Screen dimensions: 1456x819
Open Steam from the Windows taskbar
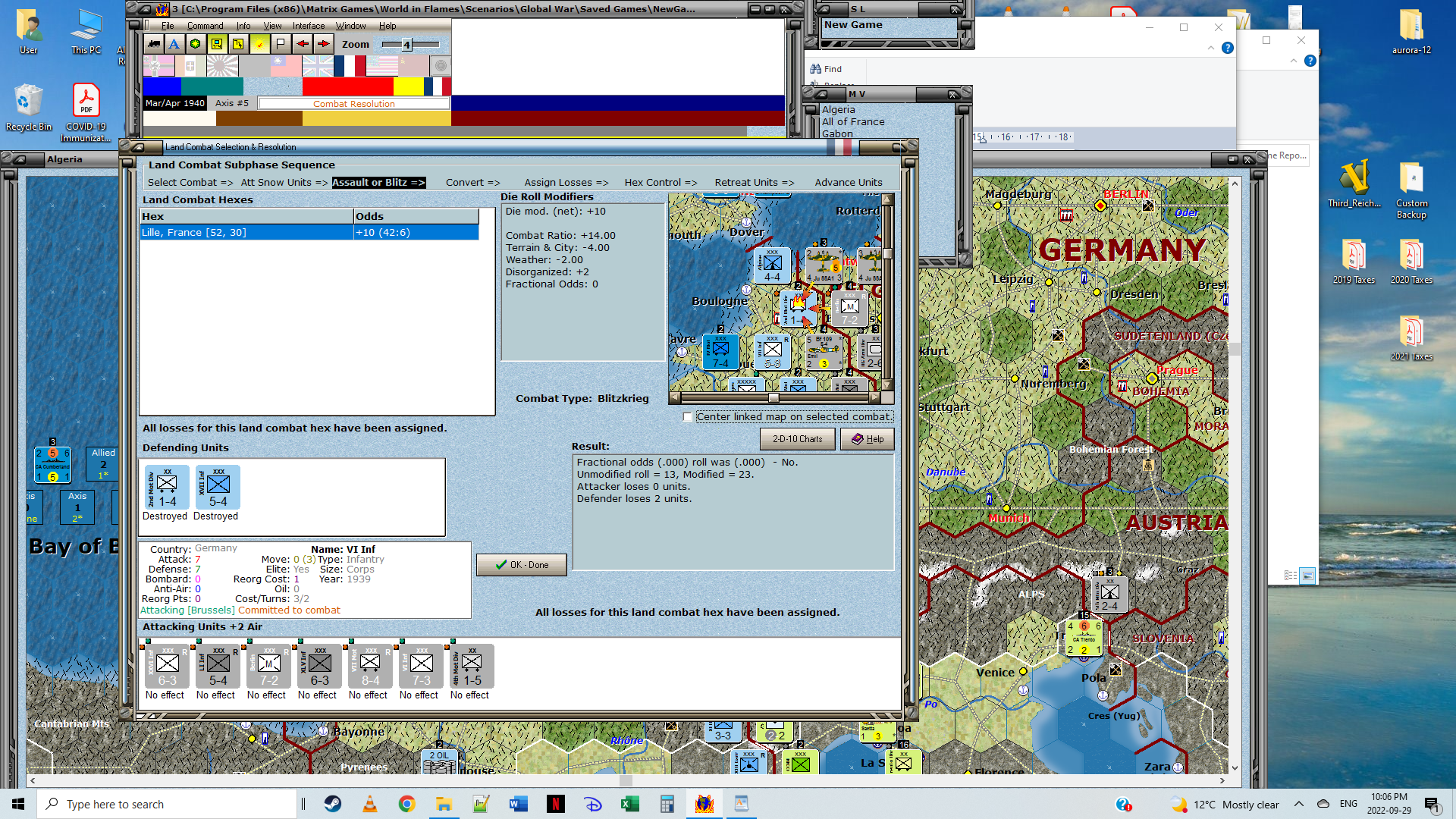coord(332,804)
